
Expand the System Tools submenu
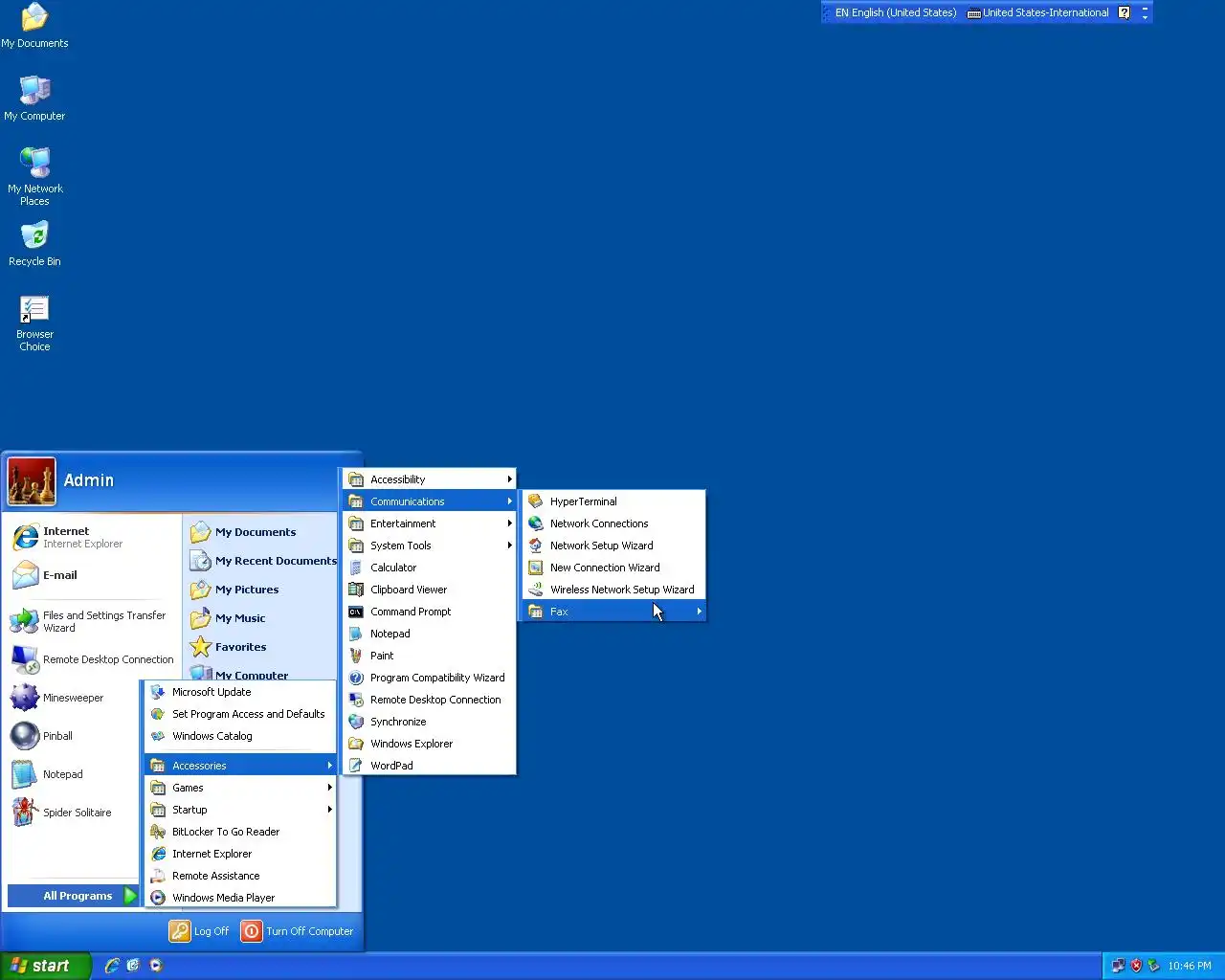(430, 546)
